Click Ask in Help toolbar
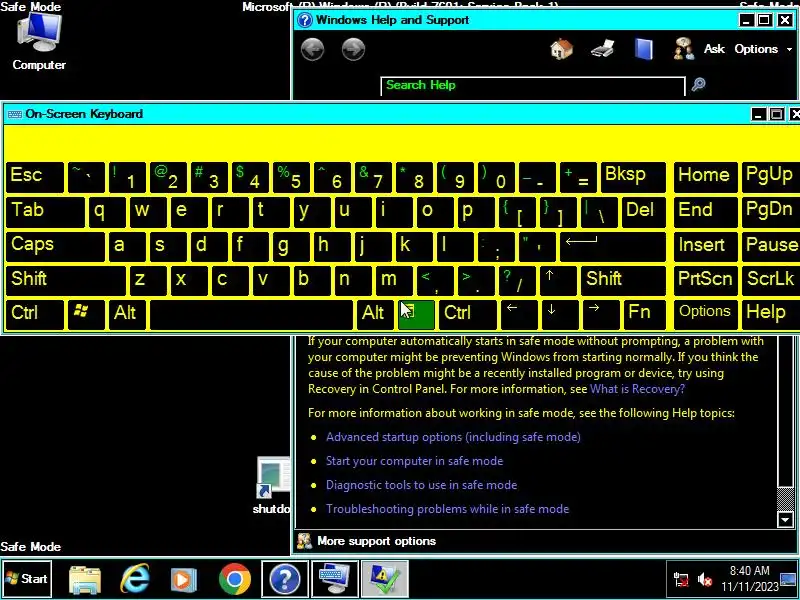The height and width of the screenshot is (600, 800). [x=714, y=49]
